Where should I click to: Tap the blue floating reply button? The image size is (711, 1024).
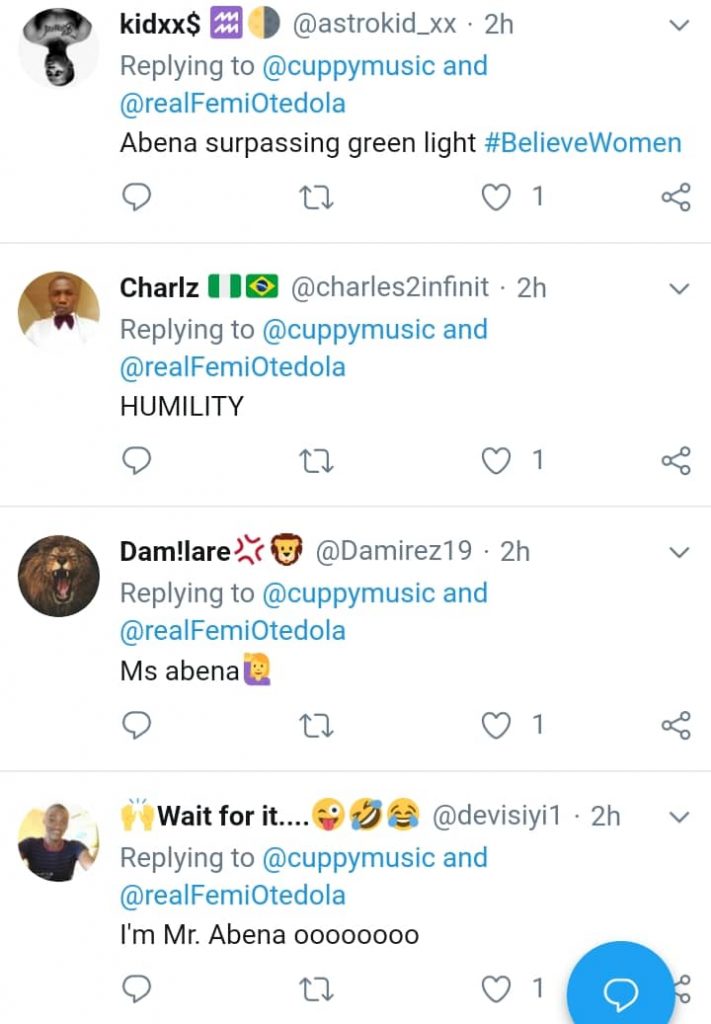point(621,991)
